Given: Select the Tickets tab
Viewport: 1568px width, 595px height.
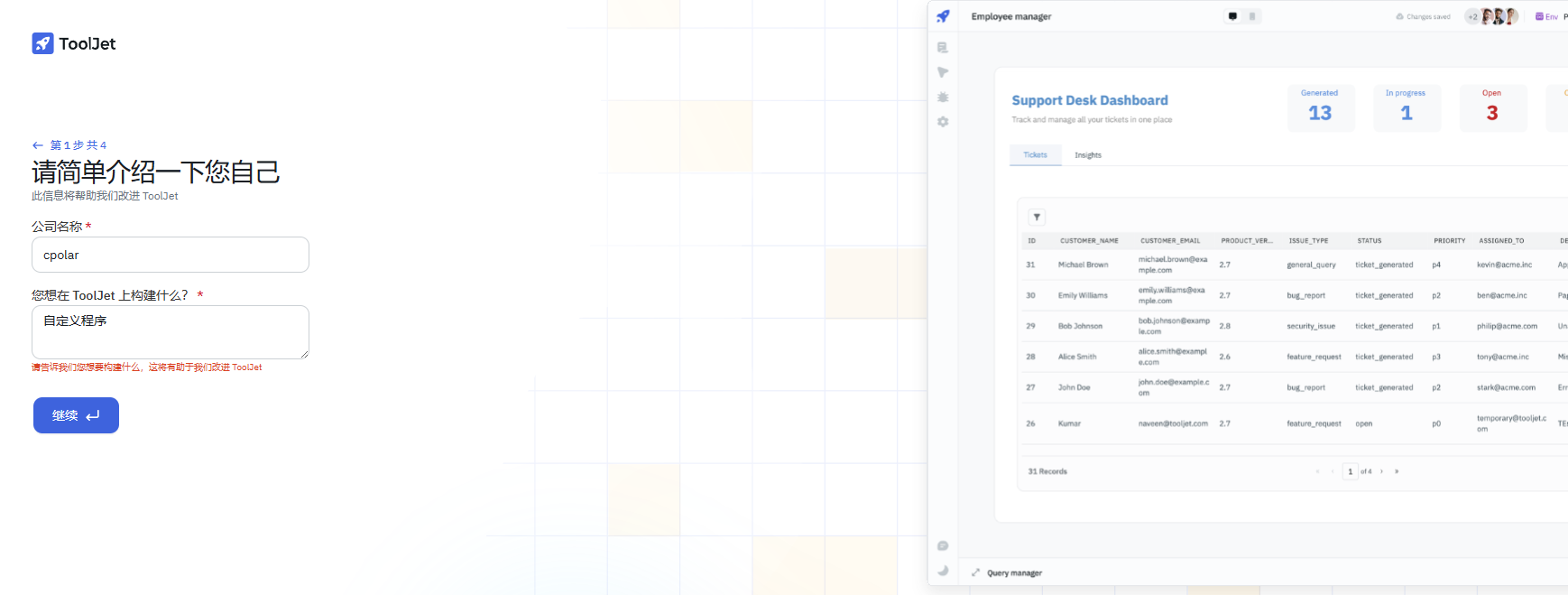Looking at the screenshot, I should pyautogui.click(x=1035, y=155).
